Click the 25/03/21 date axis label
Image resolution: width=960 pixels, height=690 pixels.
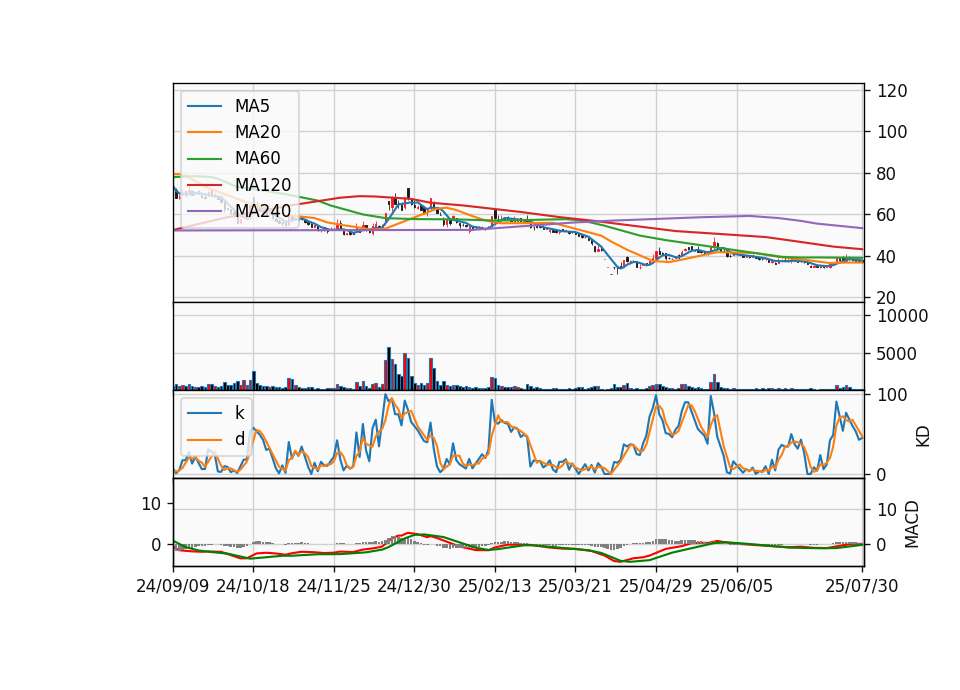pos(575,586)
